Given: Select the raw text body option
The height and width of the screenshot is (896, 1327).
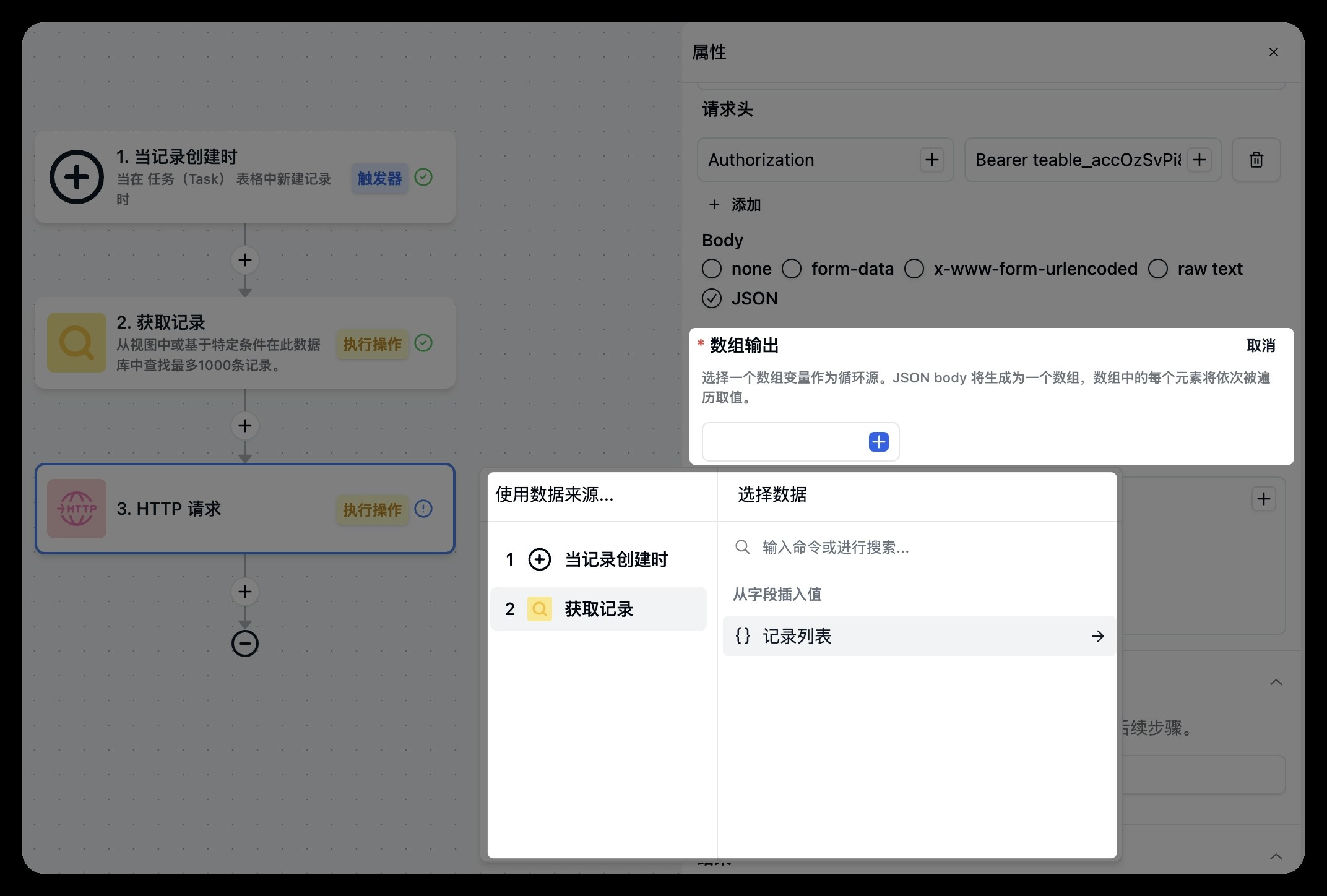Looking at the screenshot, I should tap(1158, 269).
